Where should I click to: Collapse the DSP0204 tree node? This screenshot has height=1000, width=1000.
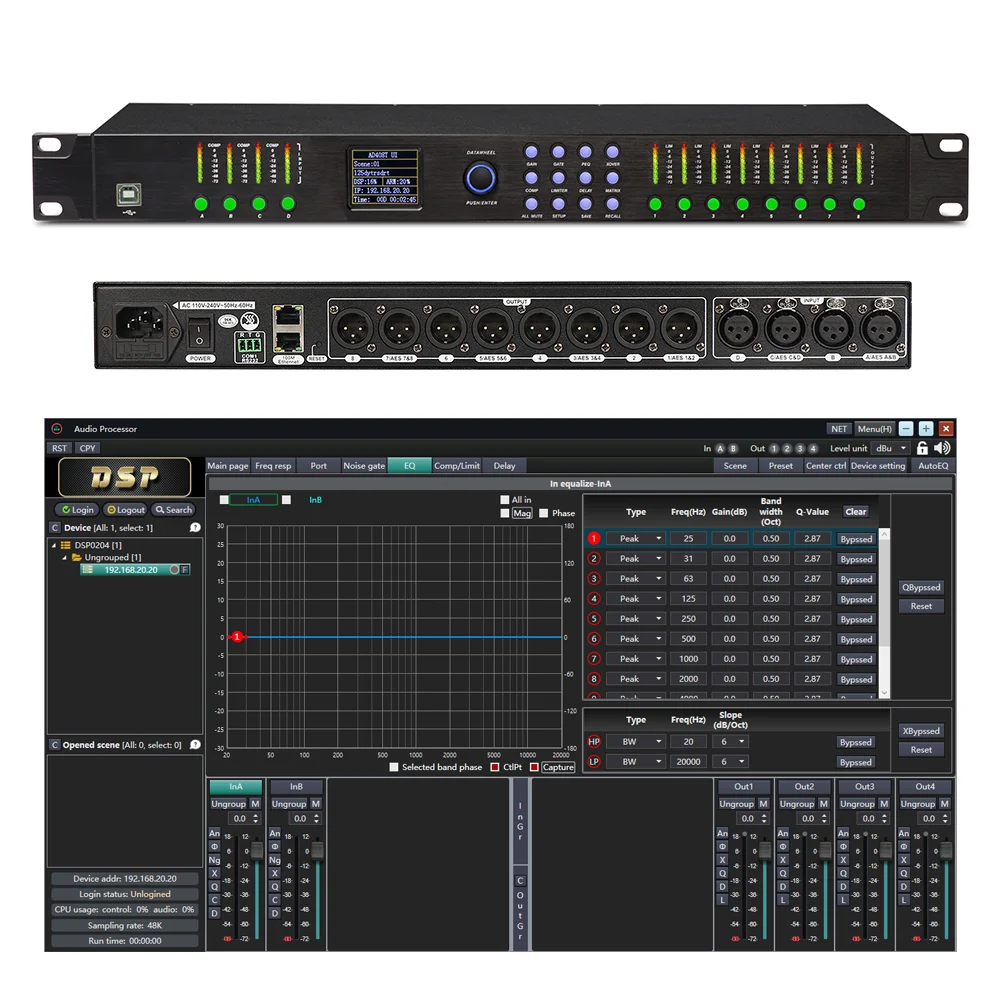54,545
